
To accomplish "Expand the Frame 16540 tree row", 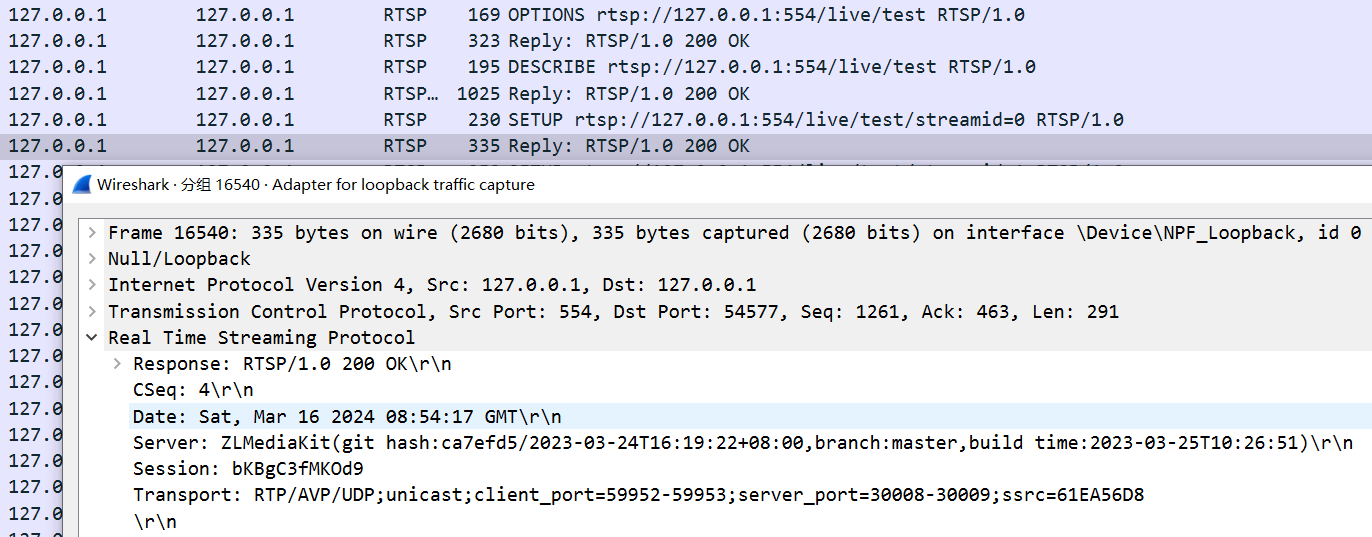I will (92, 233).
